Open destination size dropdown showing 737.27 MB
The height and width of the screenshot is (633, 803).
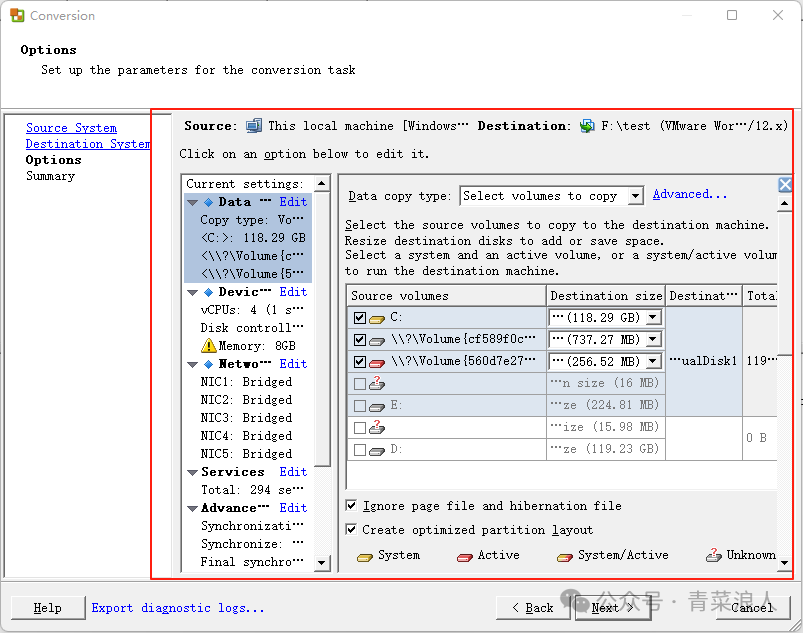point(652,340)
